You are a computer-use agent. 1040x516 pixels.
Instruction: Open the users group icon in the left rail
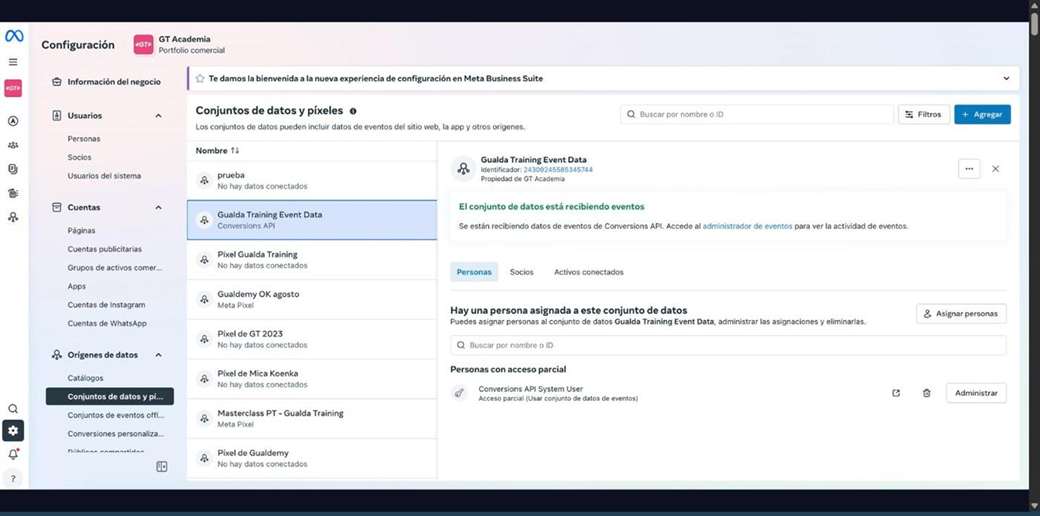(x=13, y=145)
